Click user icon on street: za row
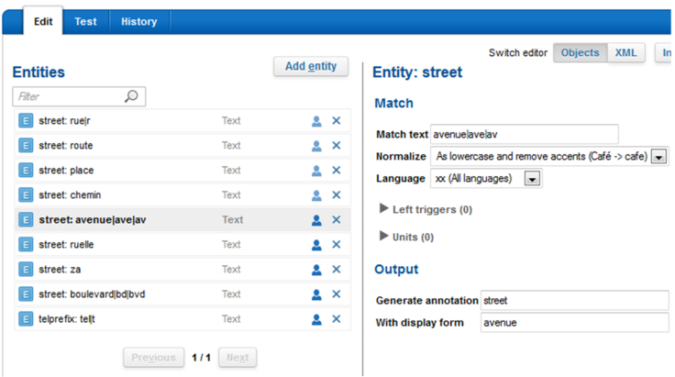This screenshot has width=675, height=377. click(x=316, y=270)
